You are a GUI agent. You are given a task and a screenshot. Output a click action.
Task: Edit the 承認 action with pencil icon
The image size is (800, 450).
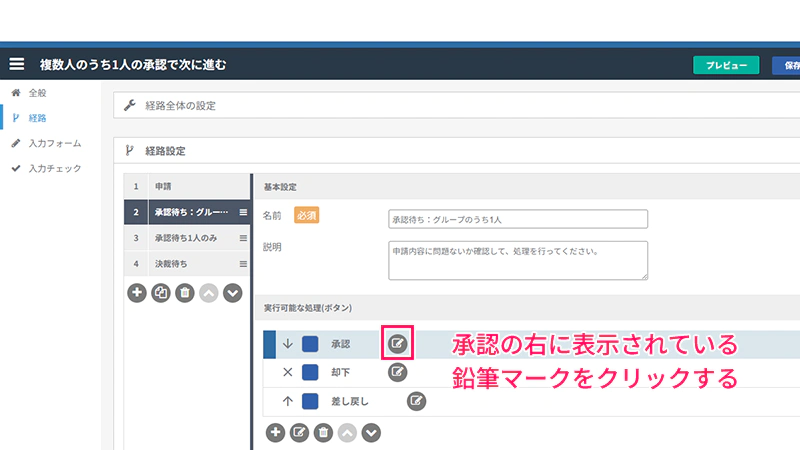click(x=397, y=343)
